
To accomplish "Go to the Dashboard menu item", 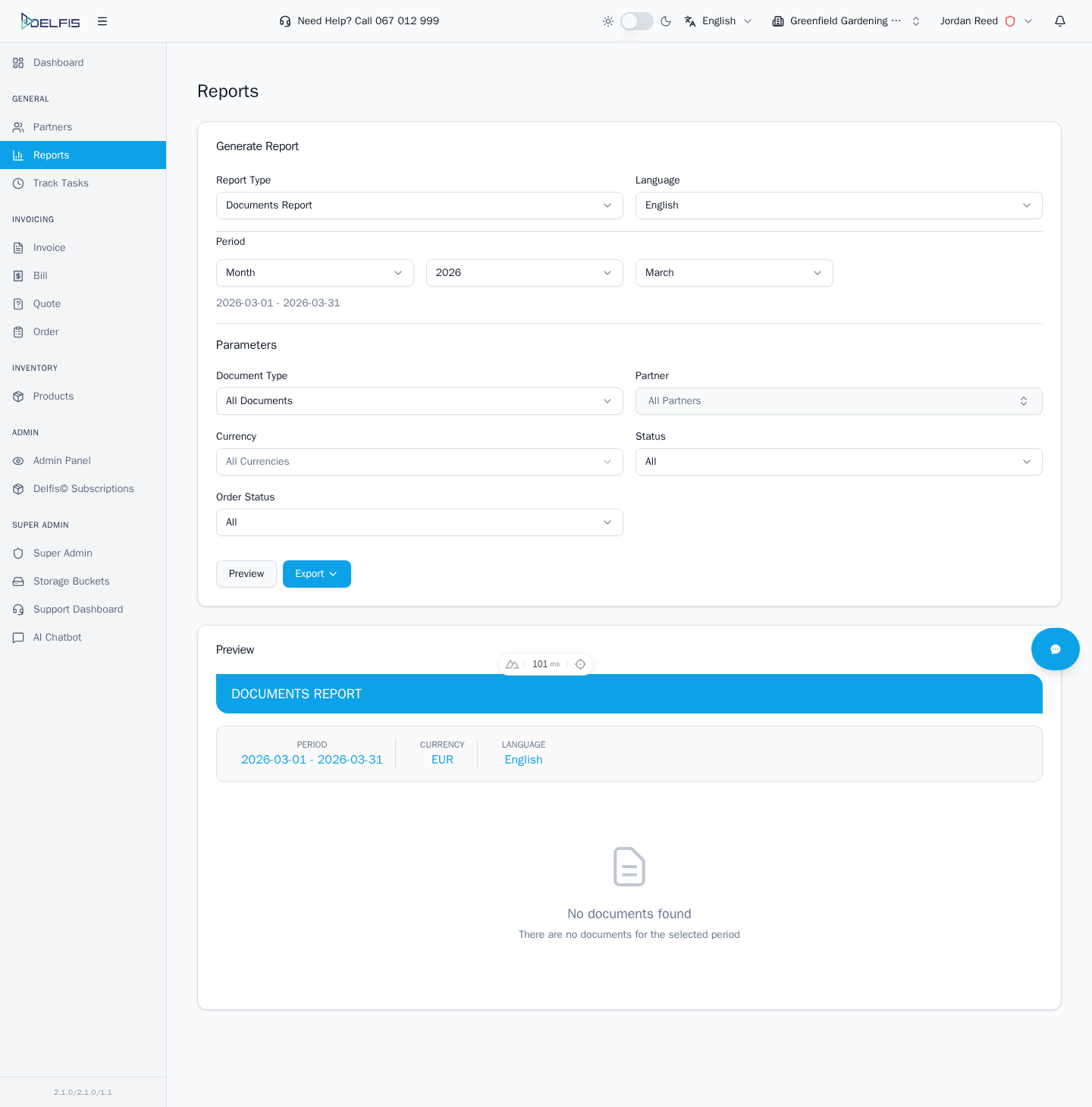I will pos(58,62).
